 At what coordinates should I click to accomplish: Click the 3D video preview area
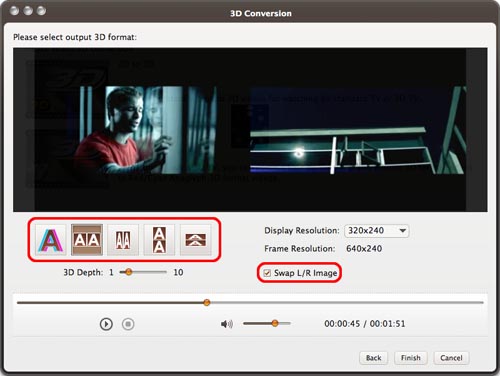coord(250,130)
